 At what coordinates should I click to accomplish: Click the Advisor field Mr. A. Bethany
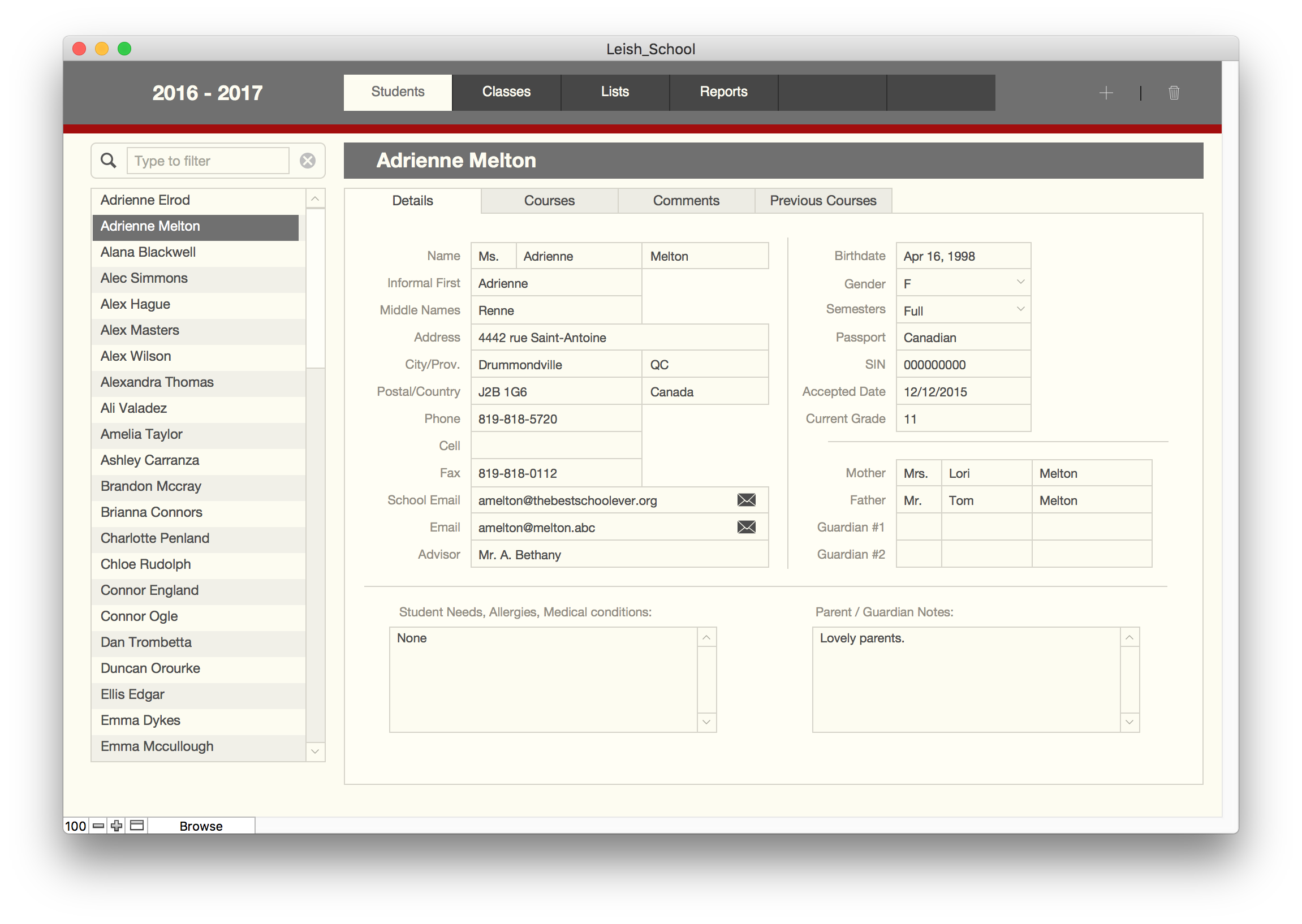pyautogui.click(x=619, y=555)
